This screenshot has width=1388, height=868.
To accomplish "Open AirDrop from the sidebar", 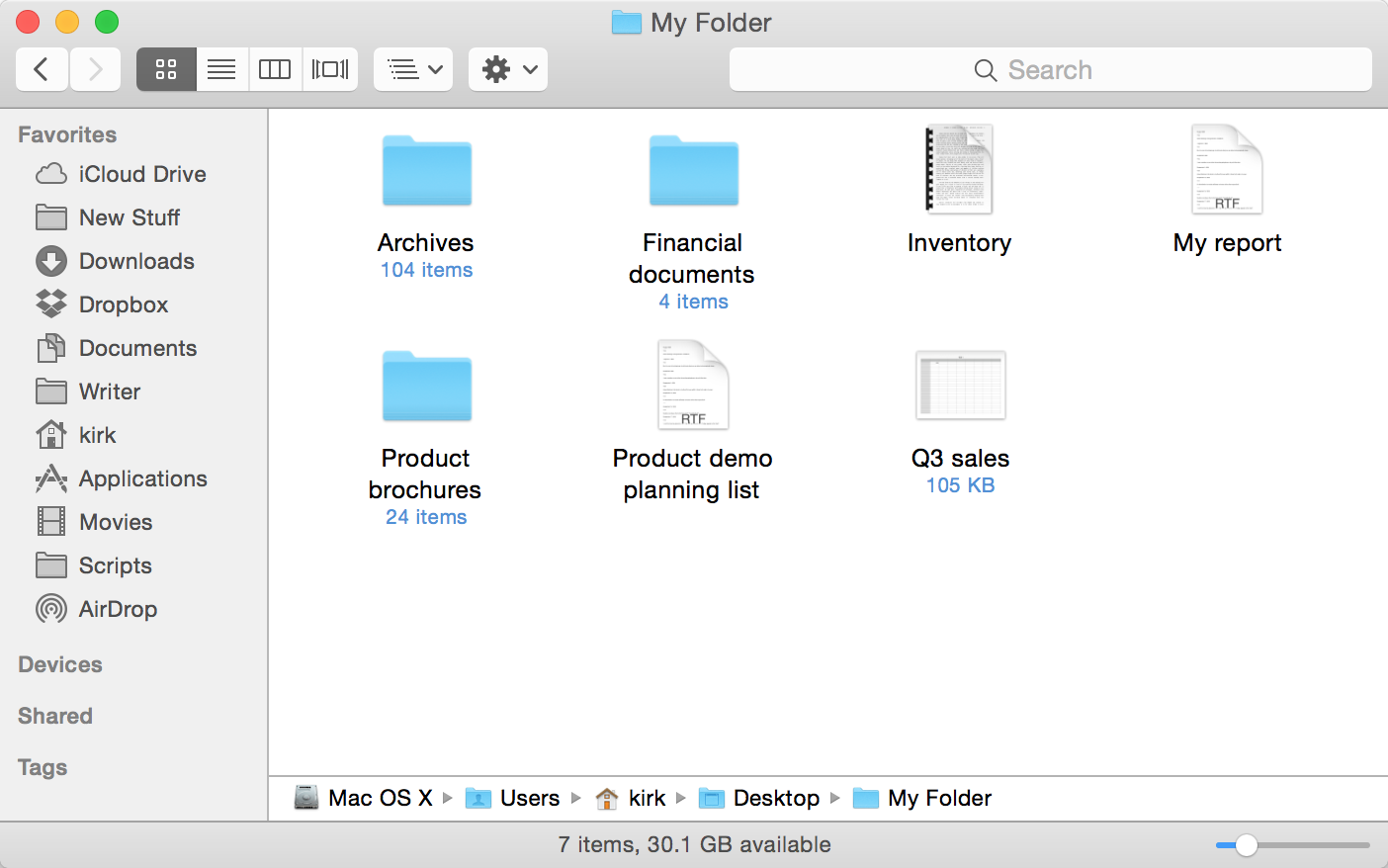I will (118, 609).
